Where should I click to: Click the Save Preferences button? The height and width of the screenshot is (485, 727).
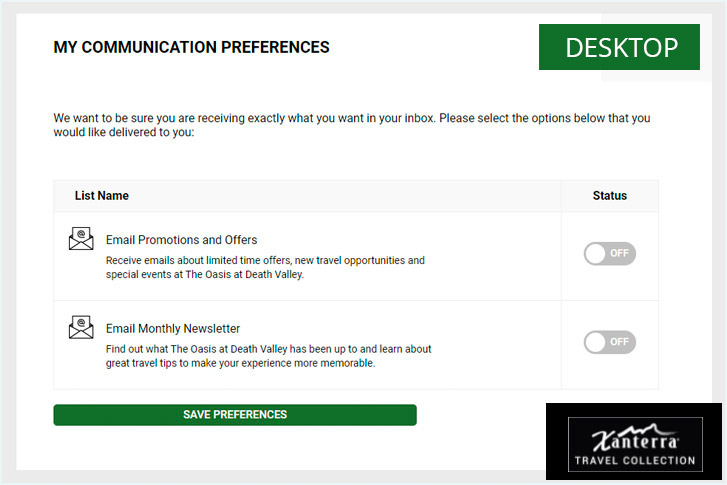pos(235,415)
